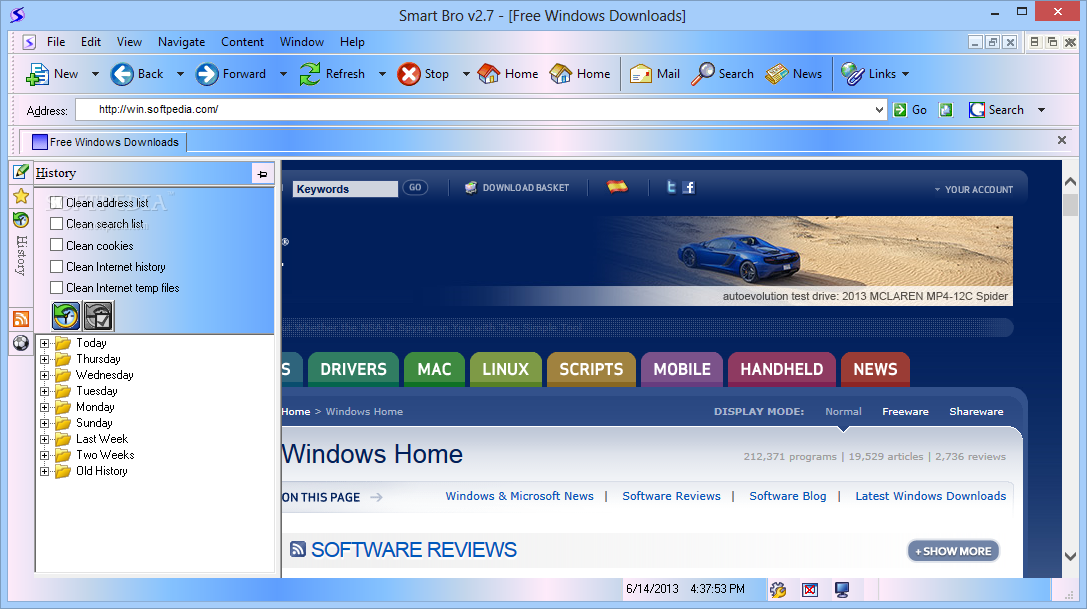Viewport: 1087px width, 609px height.
Task: Open the Content menu
Action: [243, 42]
